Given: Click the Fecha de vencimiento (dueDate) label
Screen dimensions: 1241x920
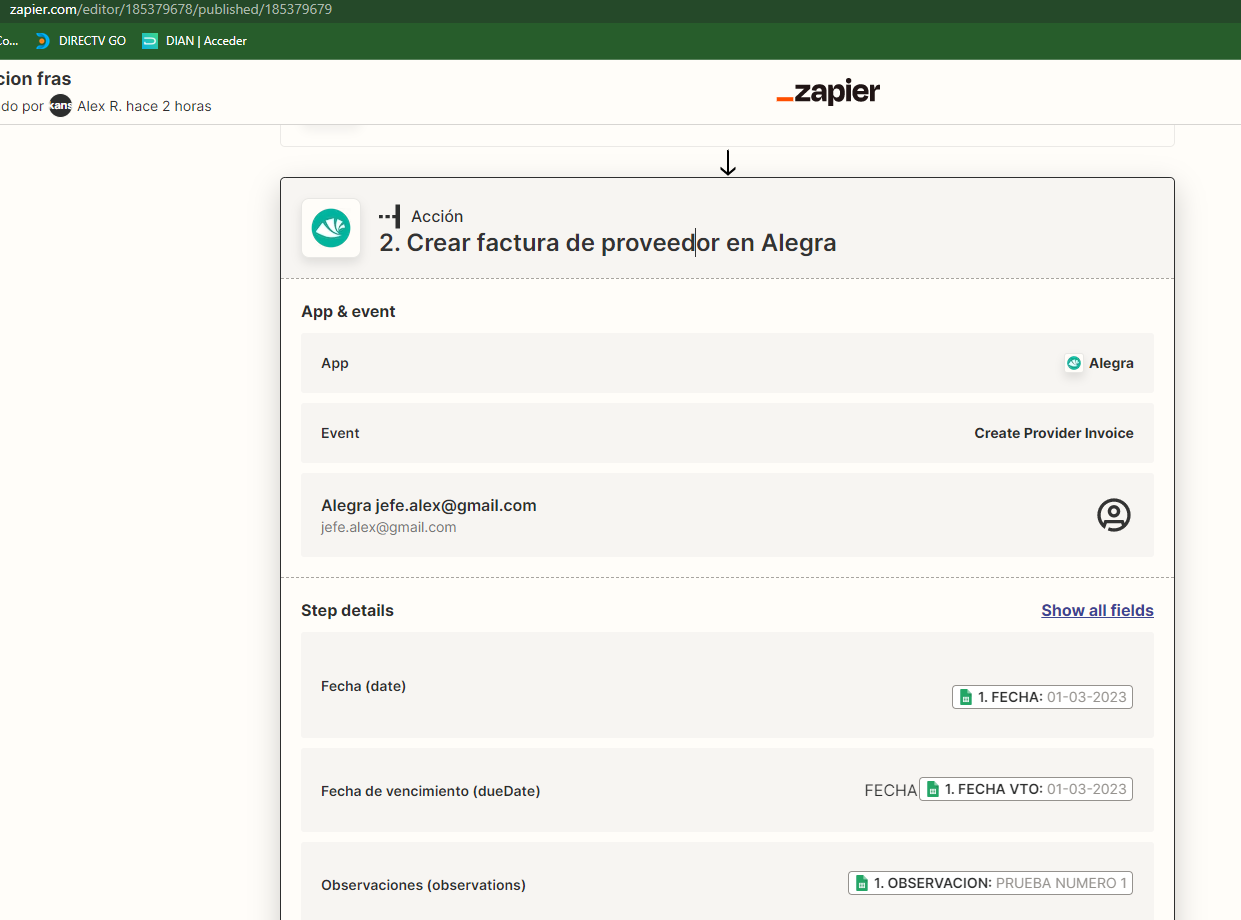Looking at the screenshot, I should point(430,791).
